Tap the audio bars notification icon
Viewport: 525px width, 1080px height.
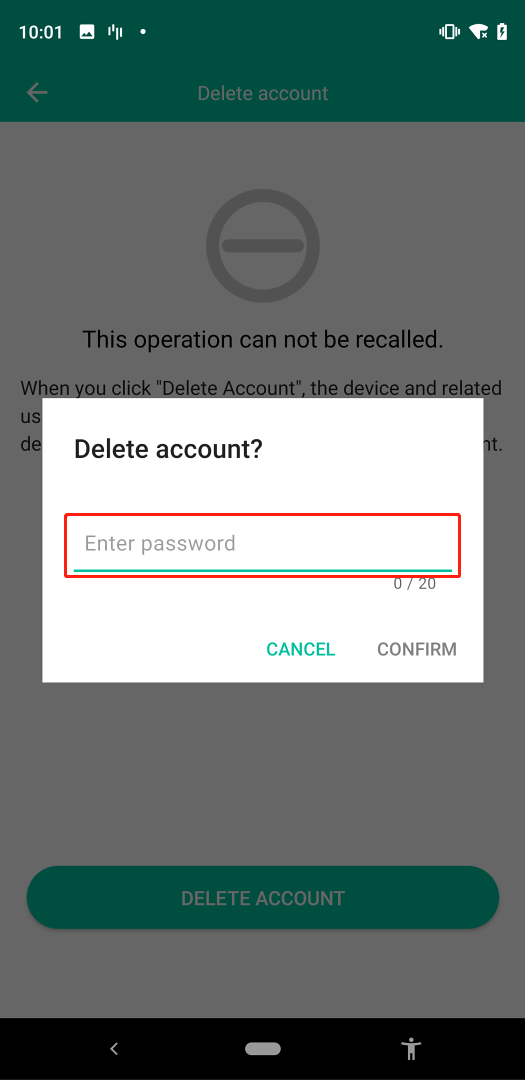[x=115, y=32]
